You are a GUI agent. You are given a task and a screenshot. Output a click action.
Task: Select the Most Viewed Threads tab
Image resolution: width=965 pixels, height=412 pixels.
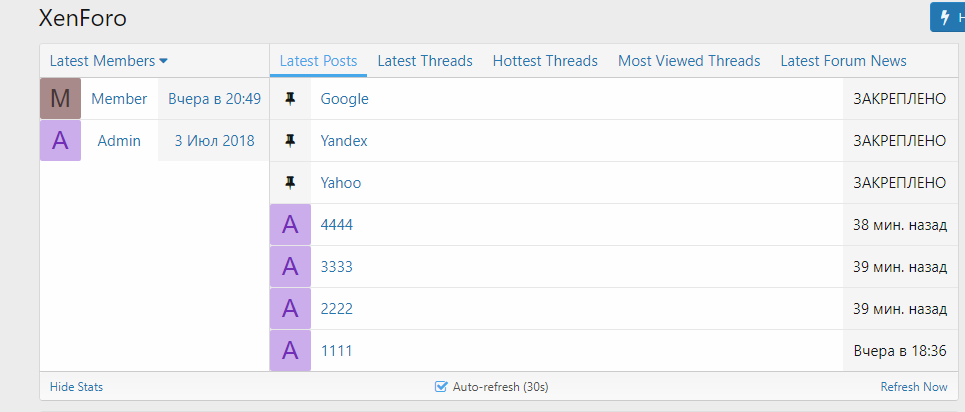click(x=689, y=61)
